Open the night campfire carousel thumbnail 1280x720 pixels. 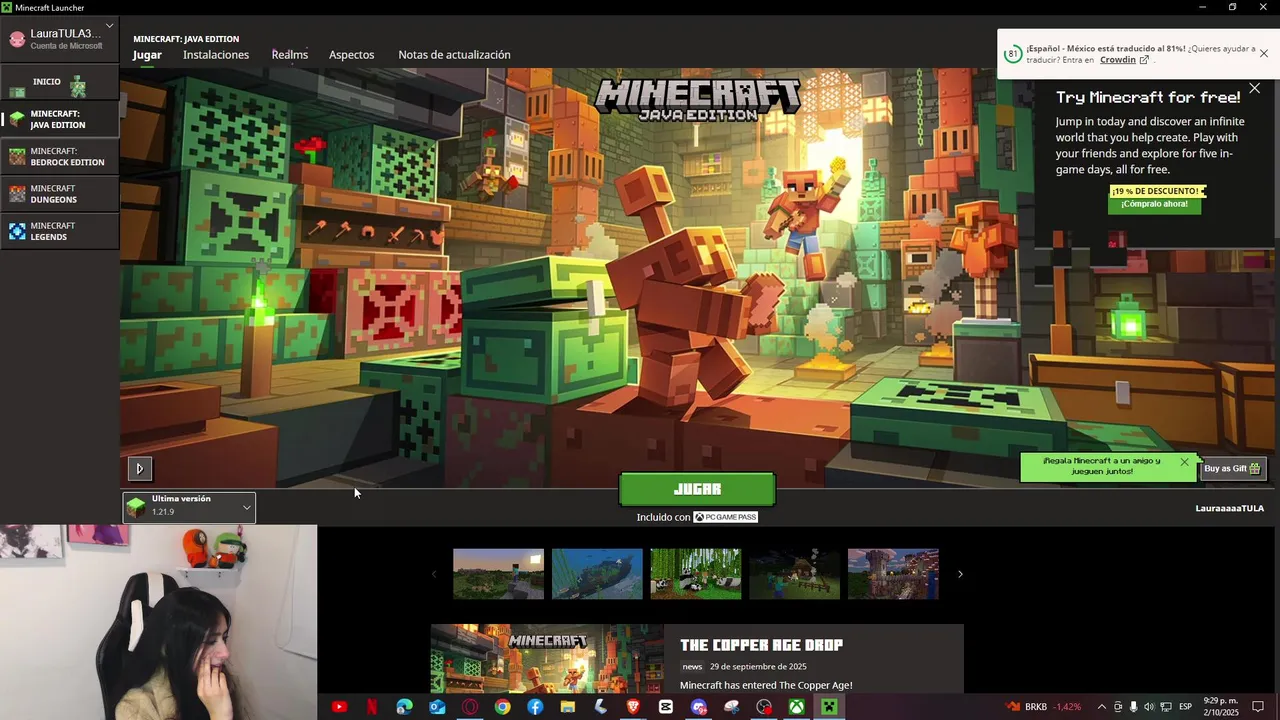click(x=795, y=574)
